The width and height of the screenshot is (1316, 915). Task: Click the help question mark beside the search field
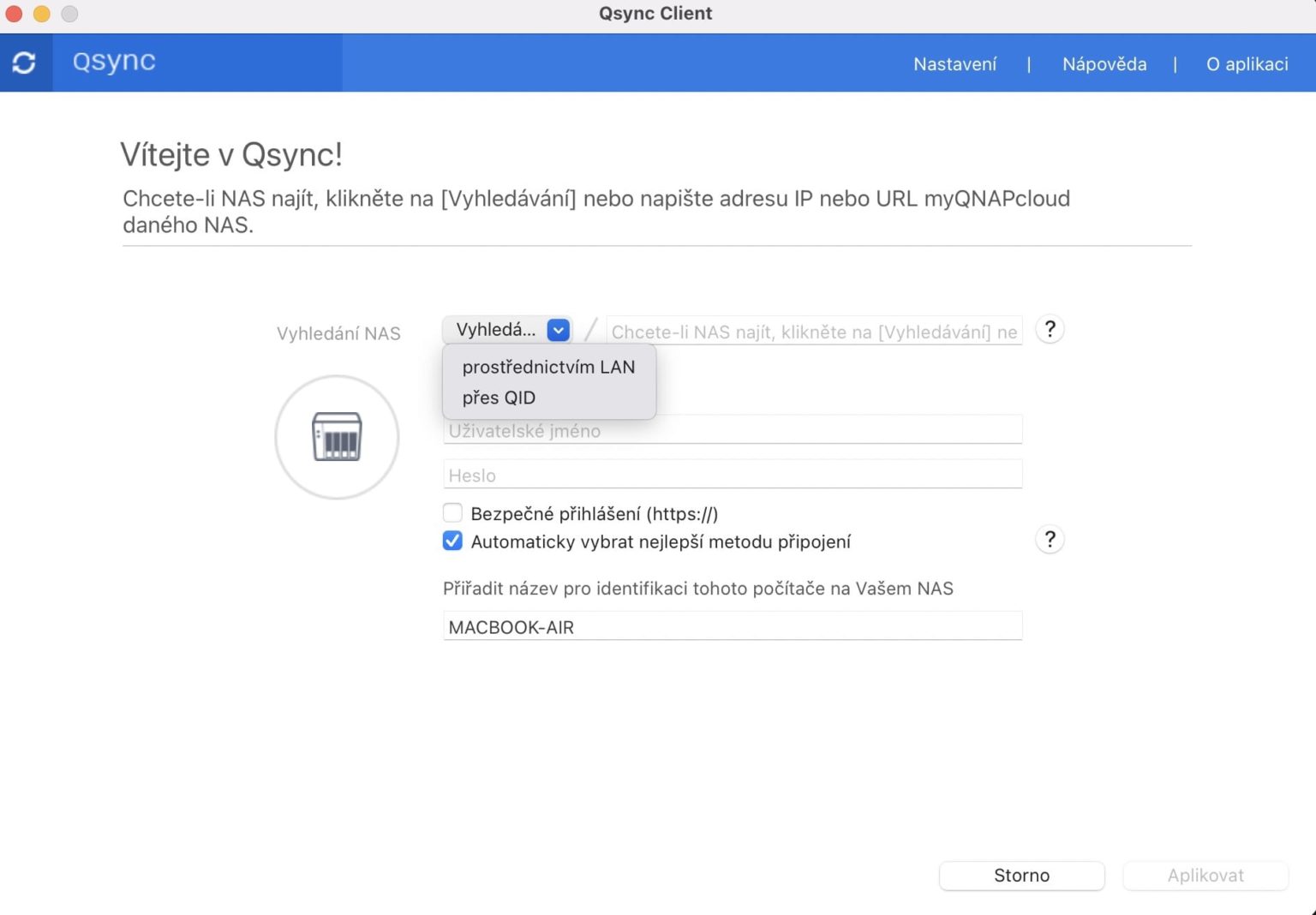[x=1049, y=329]
